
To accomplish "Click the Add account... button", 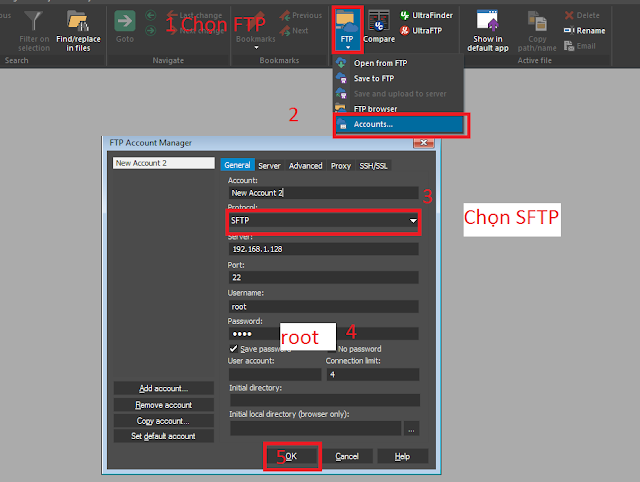I will coord(164,388).
